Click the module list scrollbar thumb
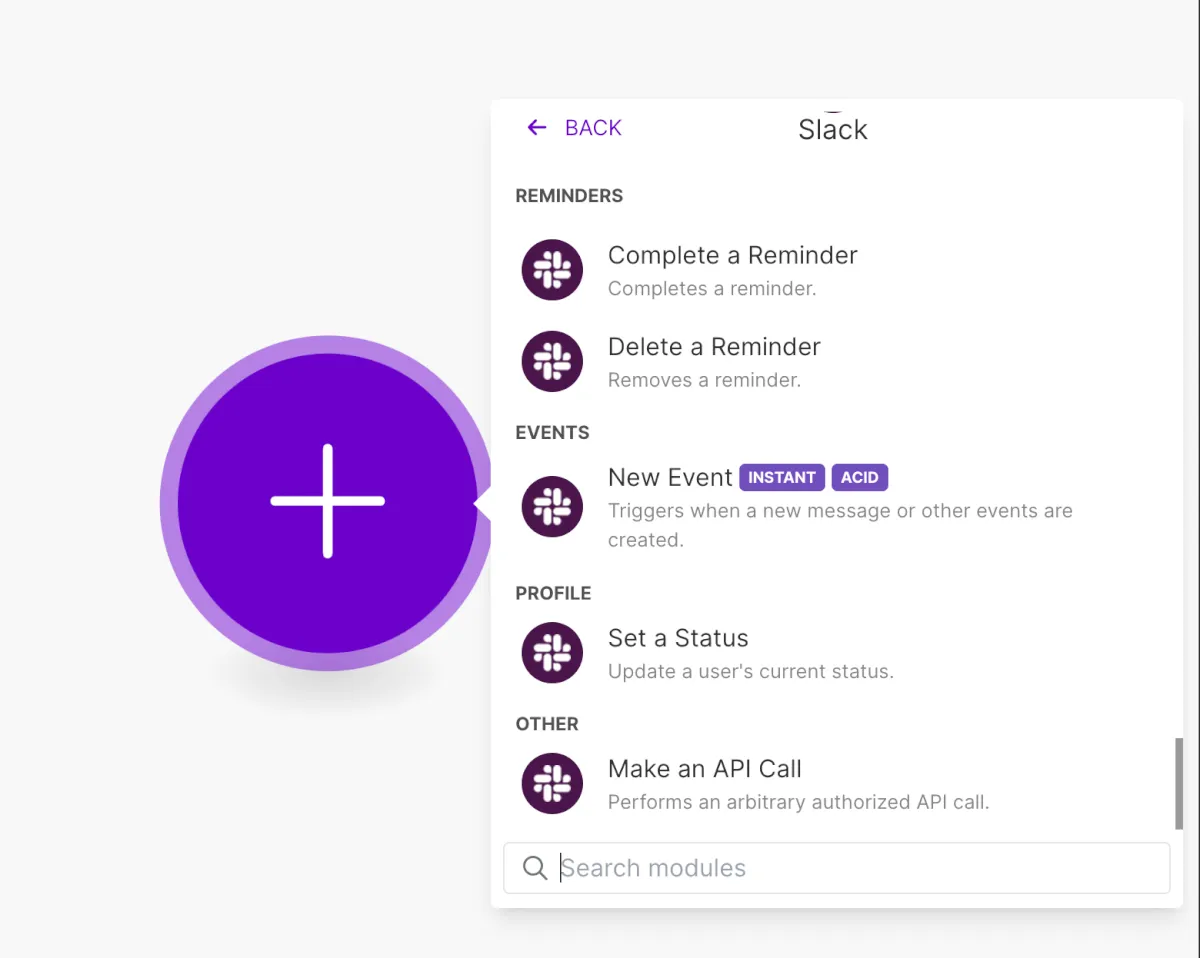 pos(1179,783)
